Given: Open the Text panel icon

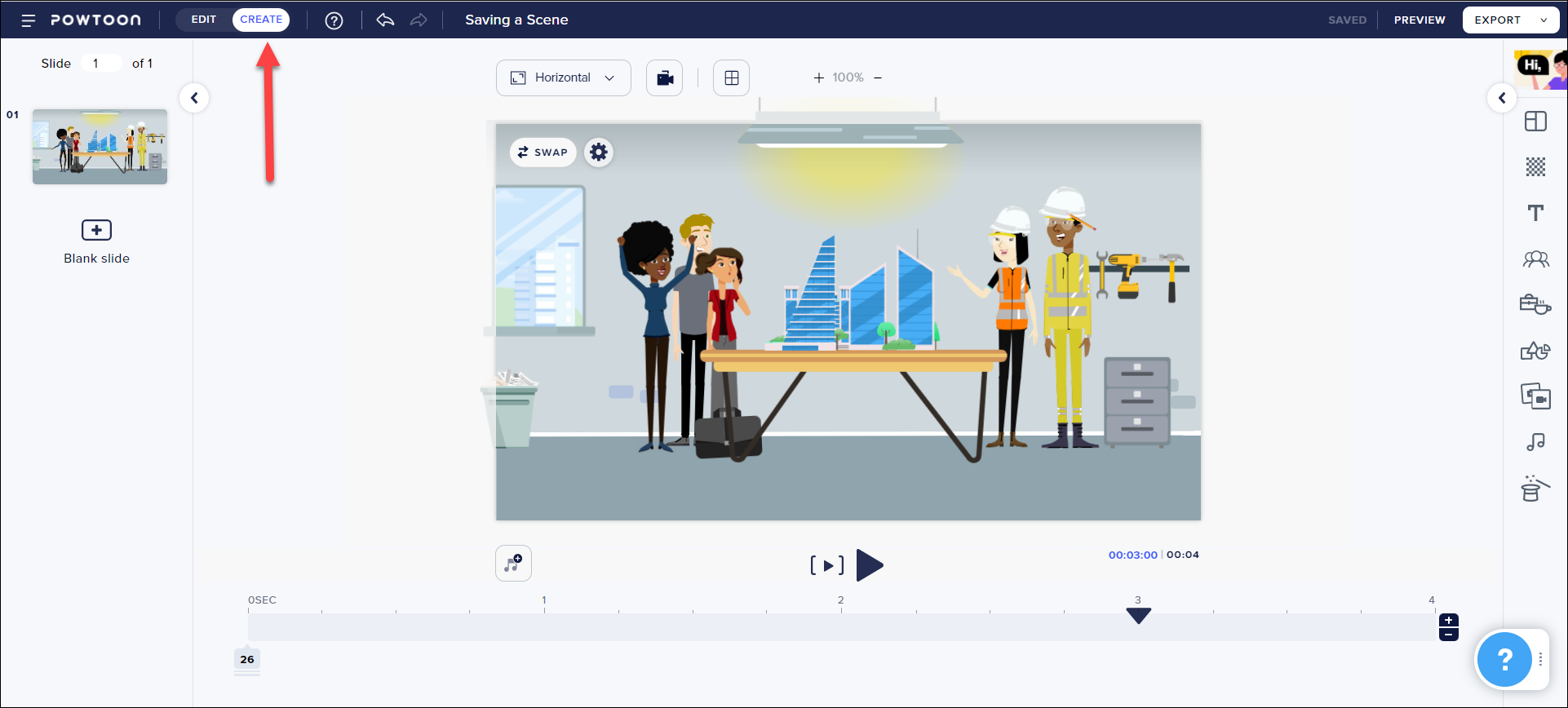Looking at the screenshot, I should (x=1535, y=213).
